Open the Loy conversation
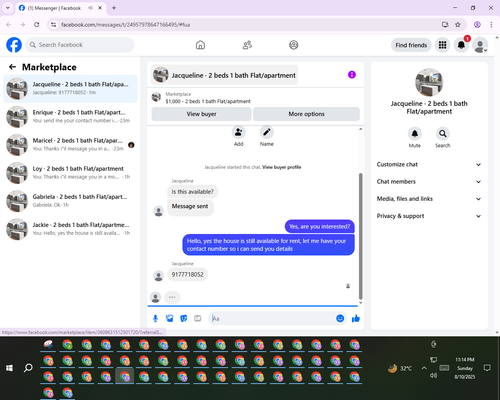500x400 pixels. click(70, 173)
